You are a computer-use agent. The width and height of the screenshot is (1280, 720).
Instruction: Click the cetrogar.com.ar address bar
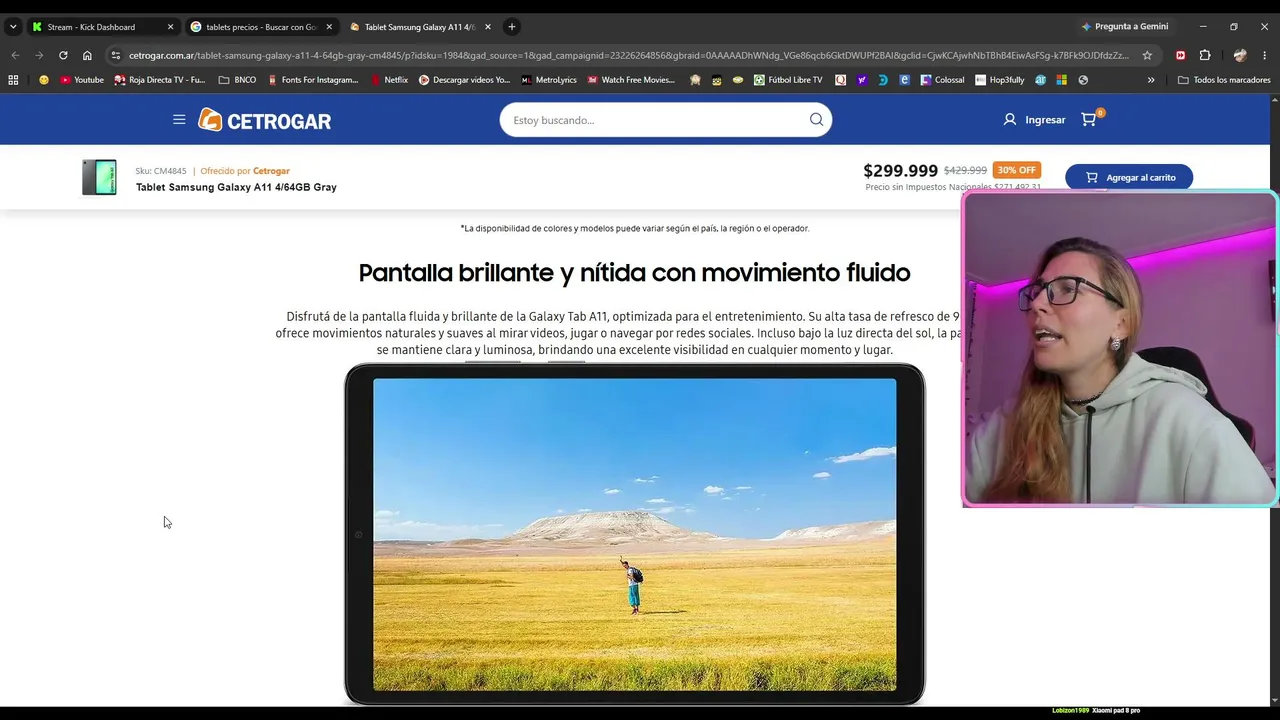(x=628, y=55)
